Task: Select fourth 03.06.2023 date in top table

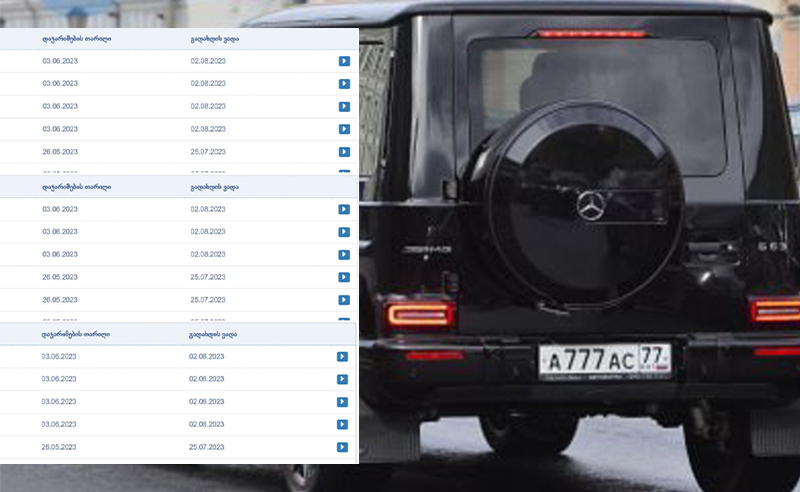Action: [60, 129]
